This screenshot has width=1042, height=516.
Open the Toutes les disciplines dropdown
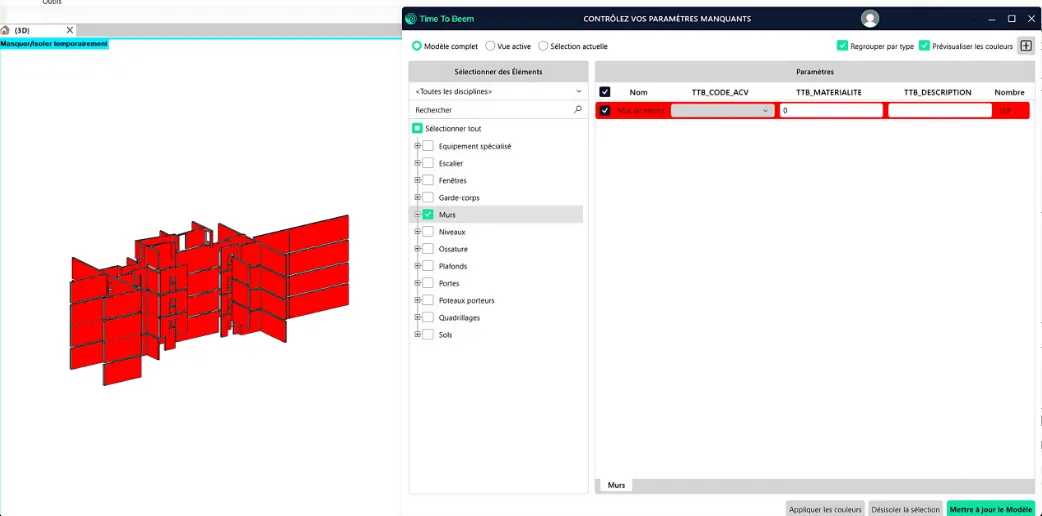click(x=498, y=91)
